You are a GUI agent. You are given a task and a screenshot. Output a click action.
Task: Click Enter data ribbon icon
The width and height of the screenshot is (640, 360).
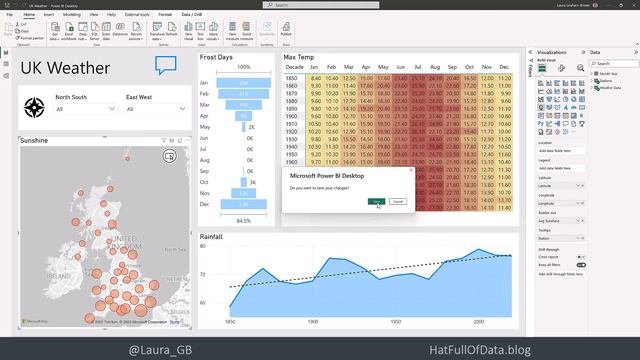point(106,31)
